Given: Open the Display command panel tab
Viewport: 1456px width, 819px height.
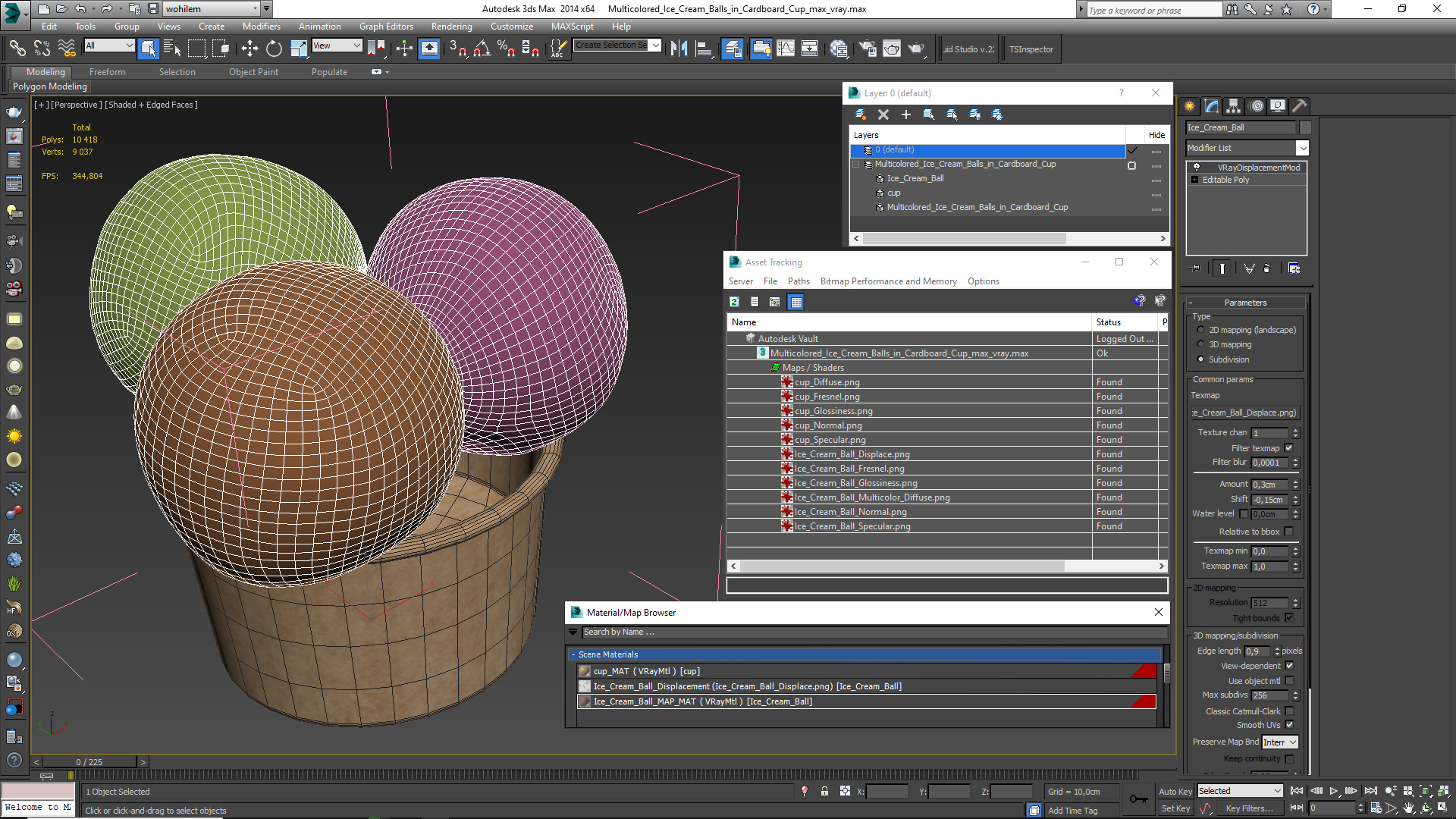Looking at the screenshot, I should [x=1278, y=106].
